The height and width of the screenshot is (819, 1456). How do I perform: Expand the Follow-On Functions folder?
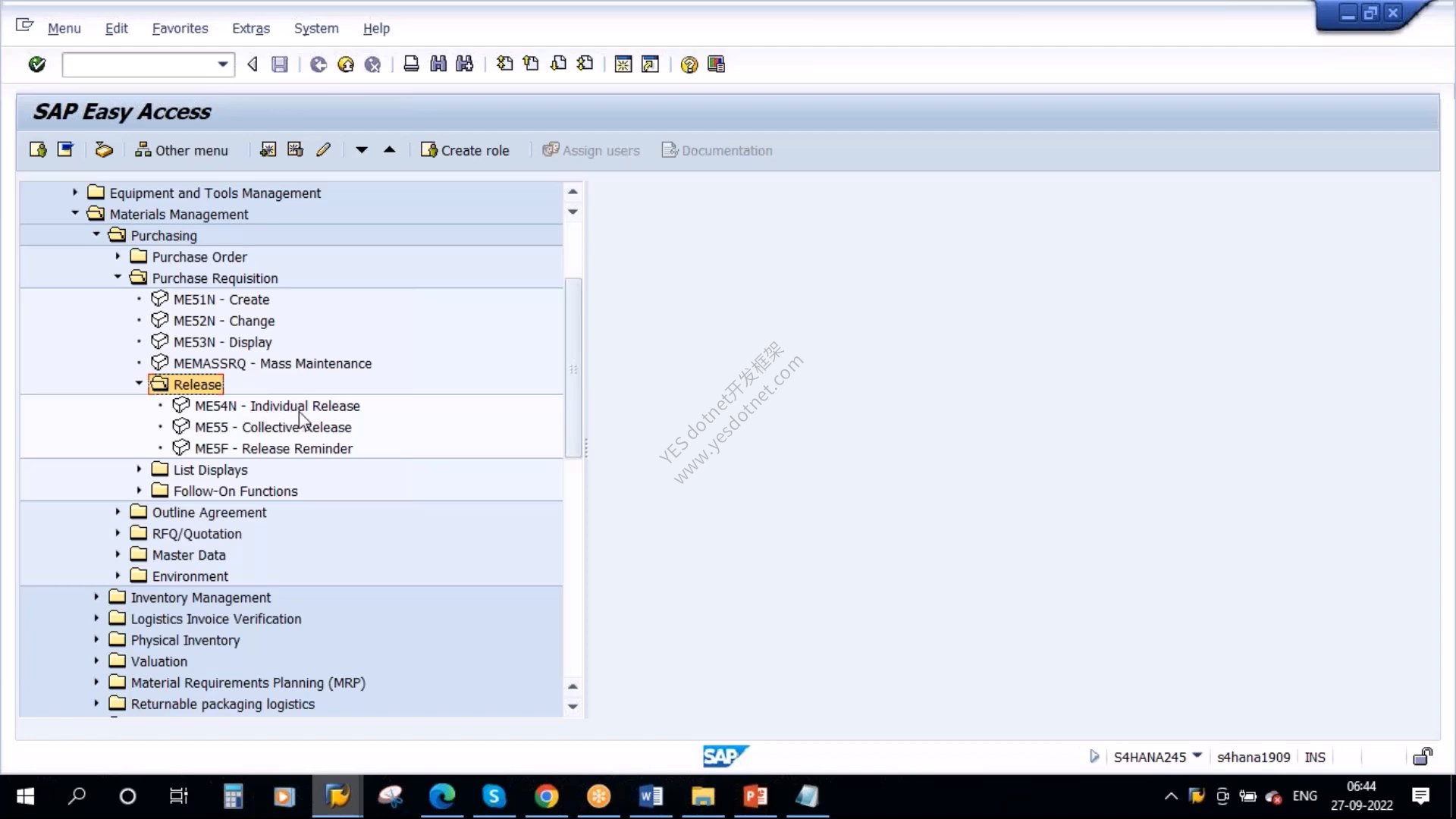pos(139,491)
